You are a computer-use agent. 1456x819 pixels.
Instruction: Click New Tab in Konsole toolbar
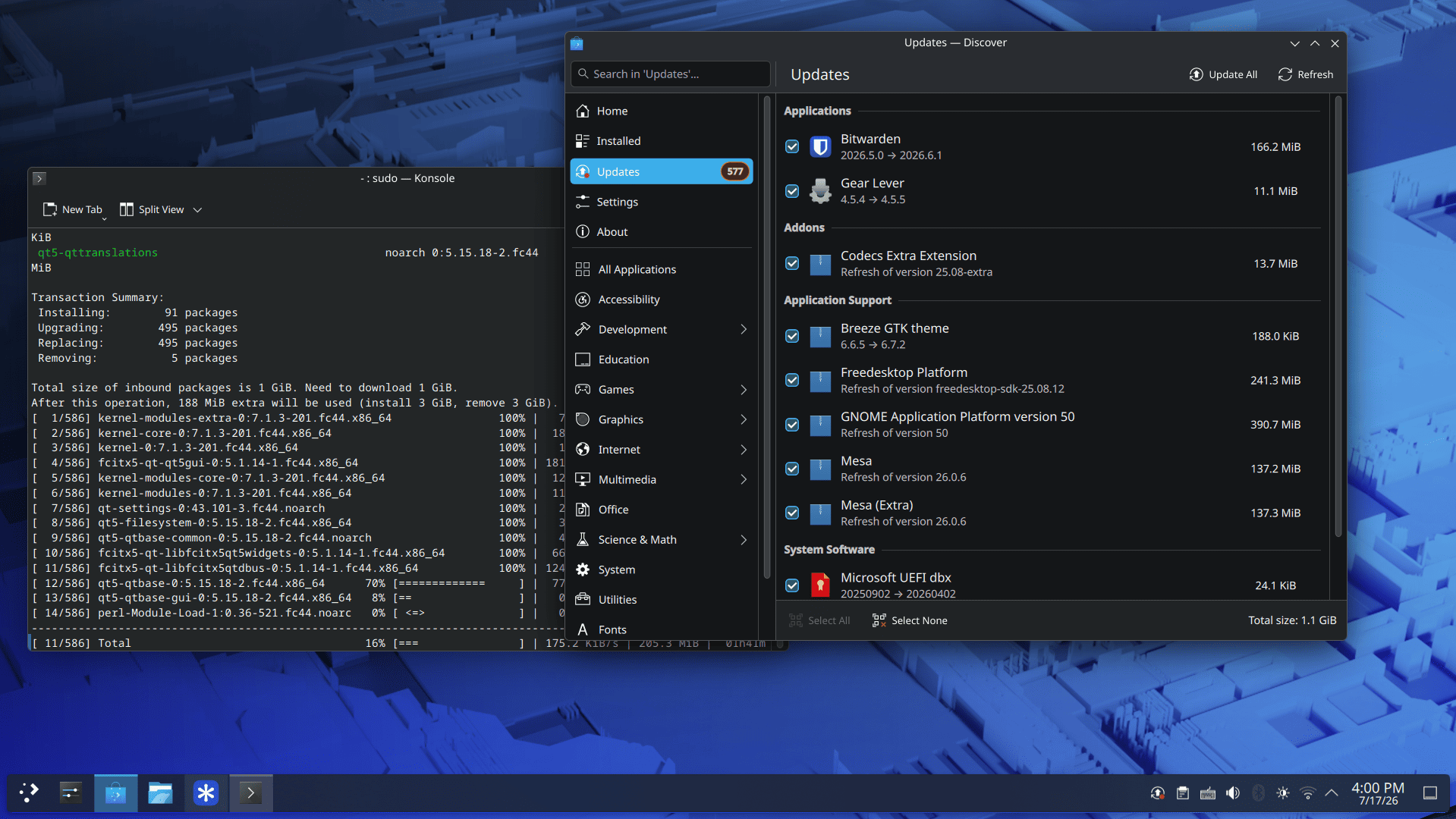pyautogui.click(x=73, y=210)
